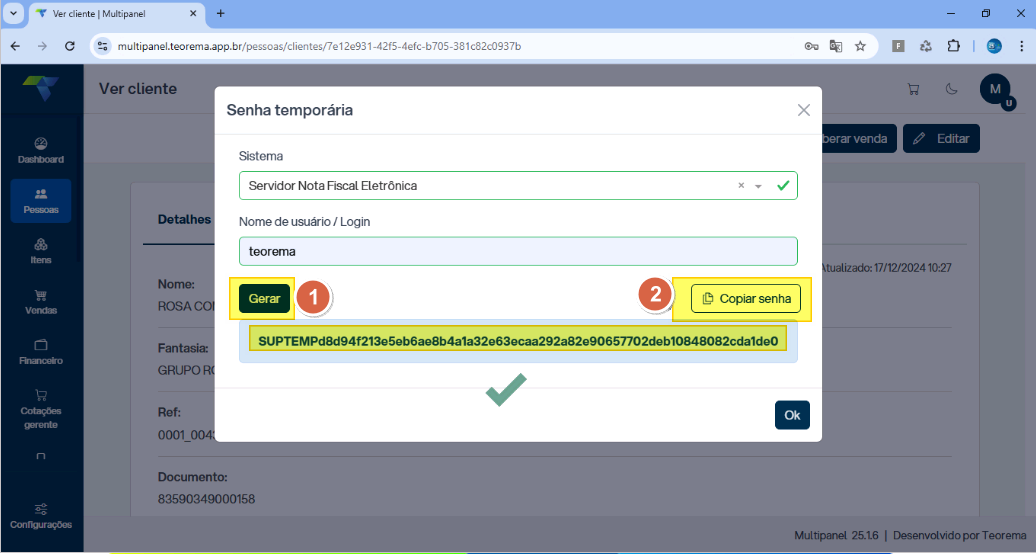Focus the Nome de usuário / Login field
Screen dimensions: 1036x554
click(x=518, y=251)
